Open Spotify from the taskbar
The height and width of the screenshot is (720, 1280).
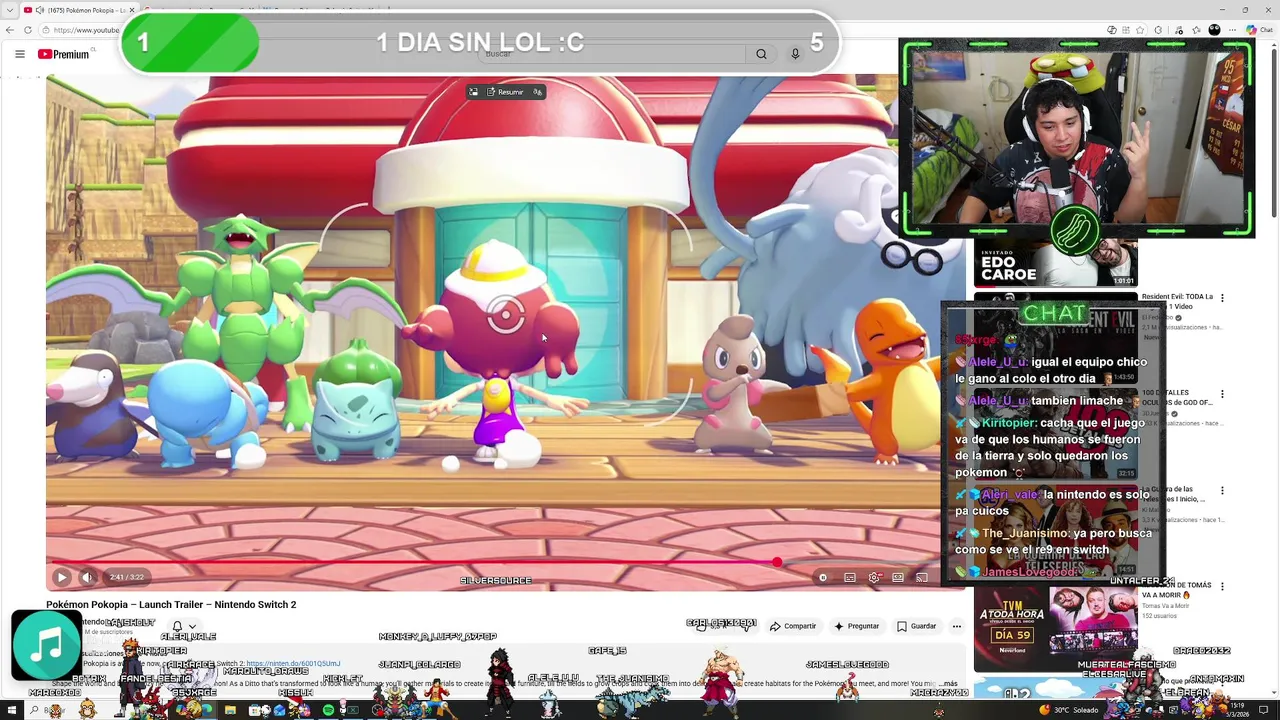pos(328,711)
